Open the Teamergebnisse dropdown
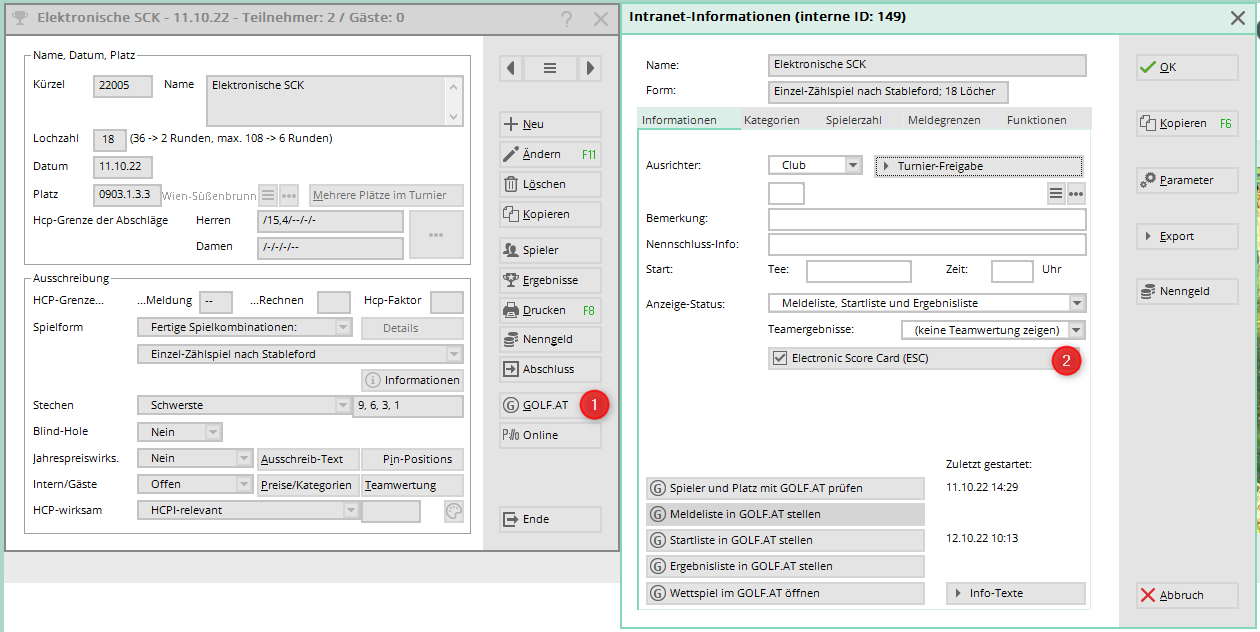Screen dimensions: 1260x632 (x=1076, y=330)
